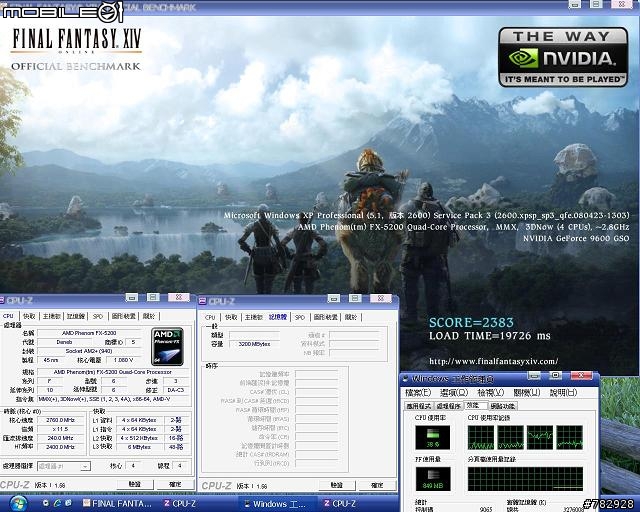Switch to FINAL FANTA... taskbar button

[118, 503]
